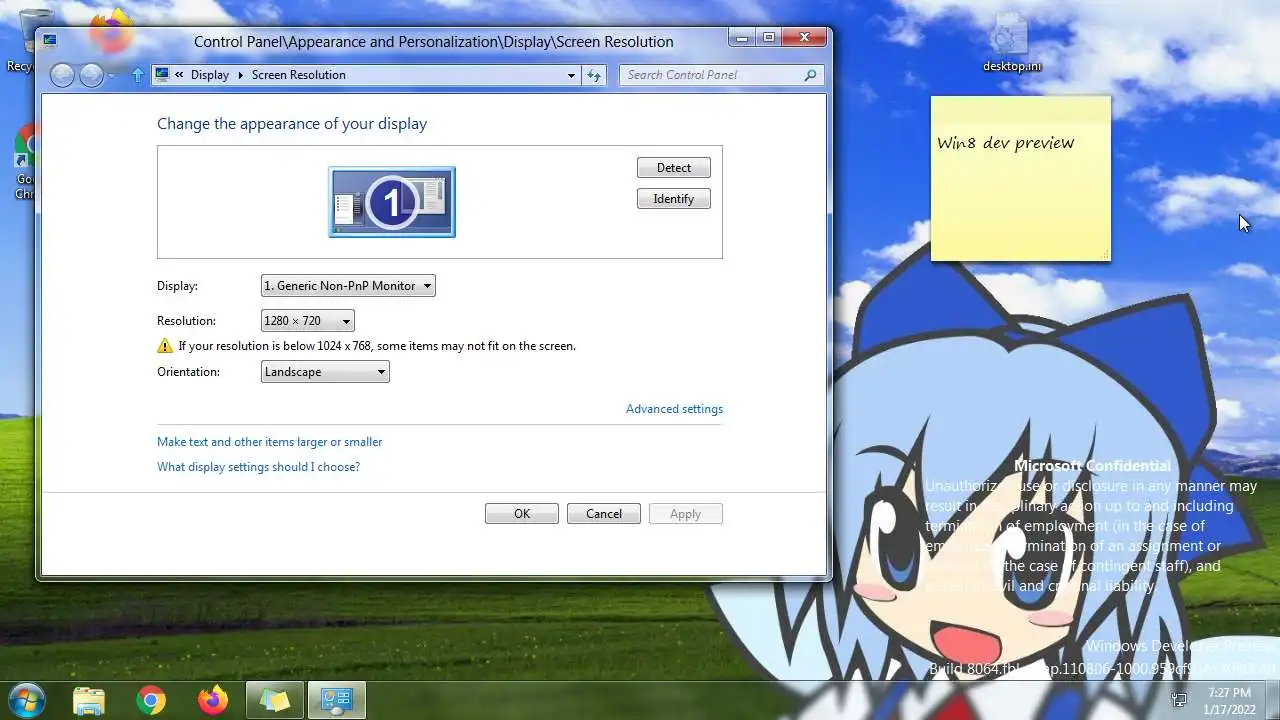
Task: Expand breadcrumb chevron before Display
Action: click(179, 75)
